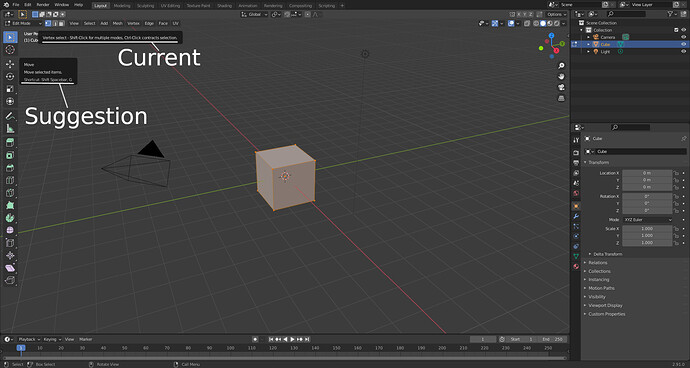Open the Render menu
This screenshot has width=690, height=368.
pos(43,5)
